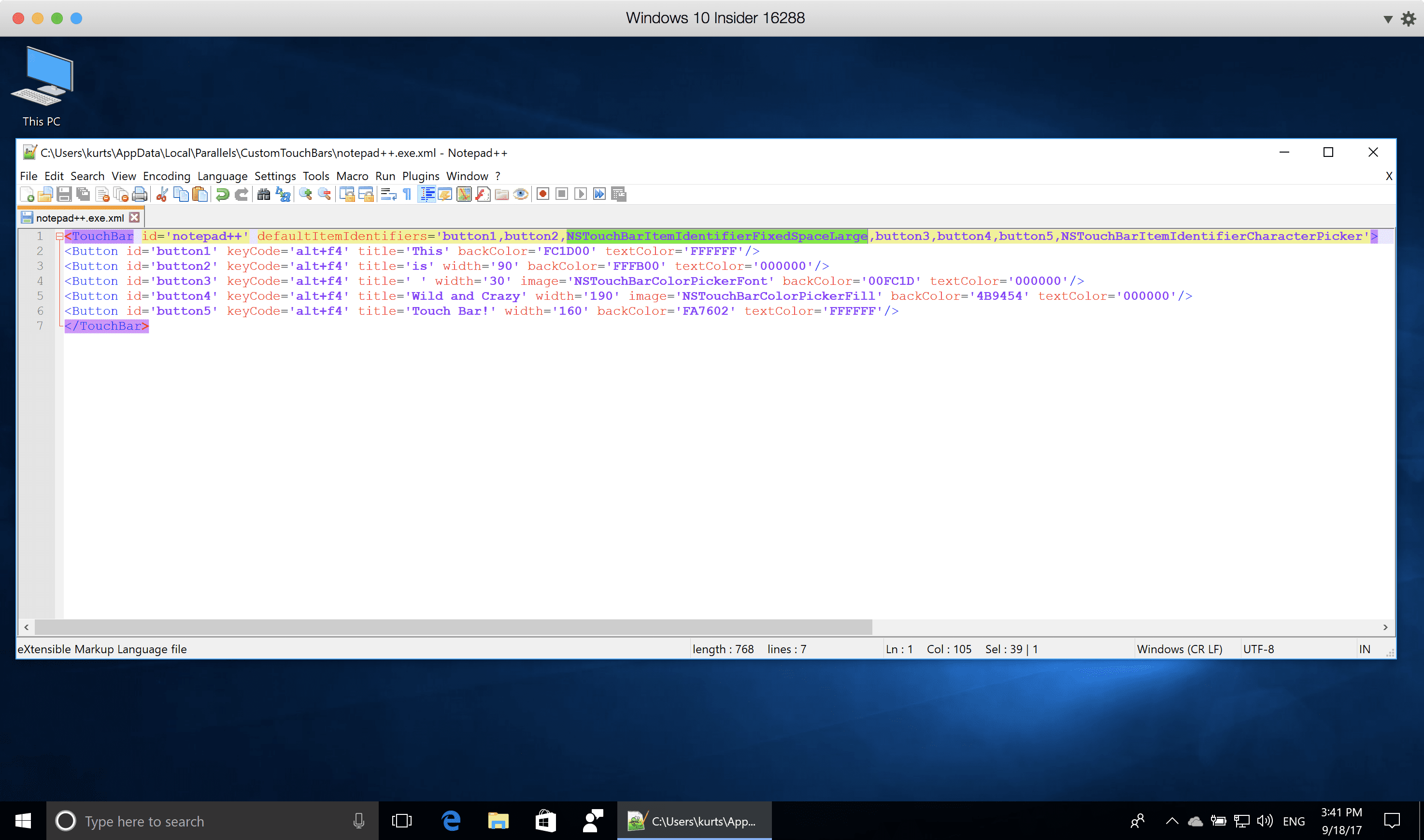
Task: Open the Run menu
Action: pos(385,176)
